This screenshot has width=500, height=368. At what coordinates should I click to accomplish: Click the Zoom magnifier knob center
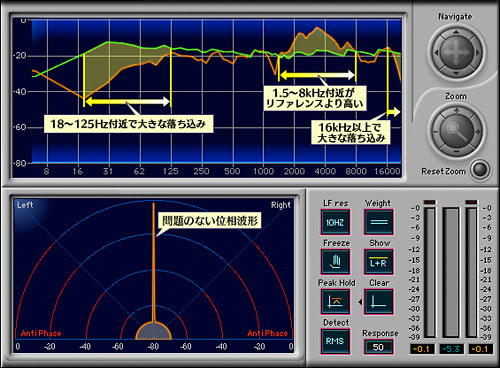(x=456, y=131)
